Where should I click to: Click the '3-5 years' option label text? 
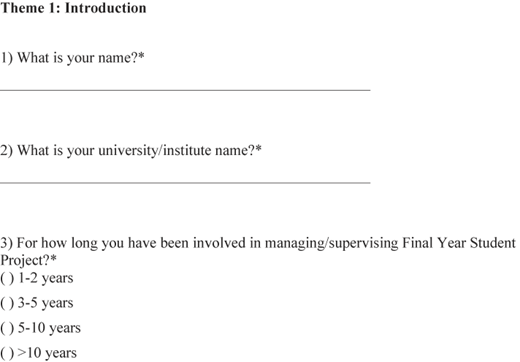coord(45,303)
